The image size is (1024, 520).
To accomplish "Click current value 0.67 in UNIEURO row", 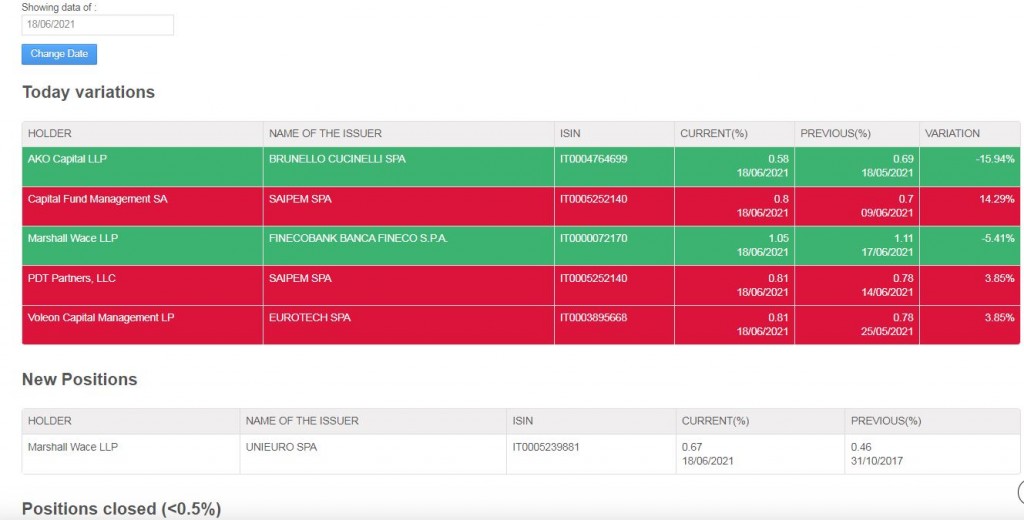I will pos(692,447).
